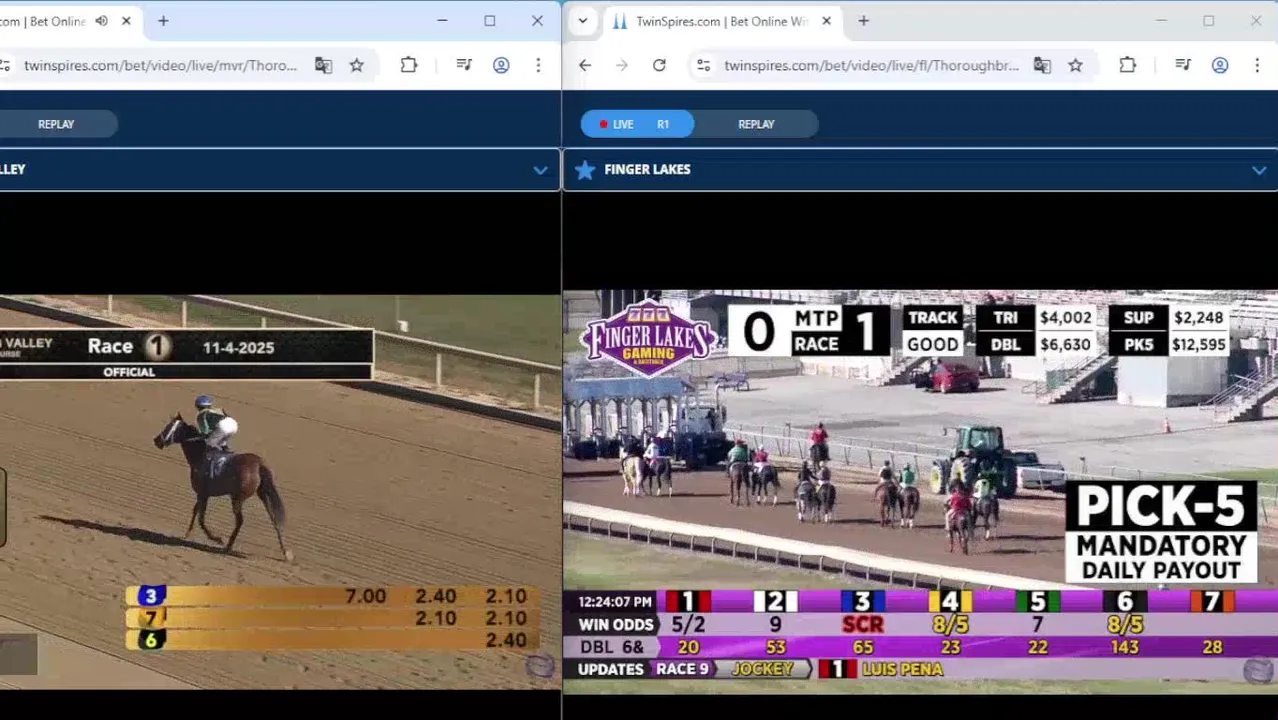
Task: Click the address bar in right browser window
Action: click(x=870, y=65)
